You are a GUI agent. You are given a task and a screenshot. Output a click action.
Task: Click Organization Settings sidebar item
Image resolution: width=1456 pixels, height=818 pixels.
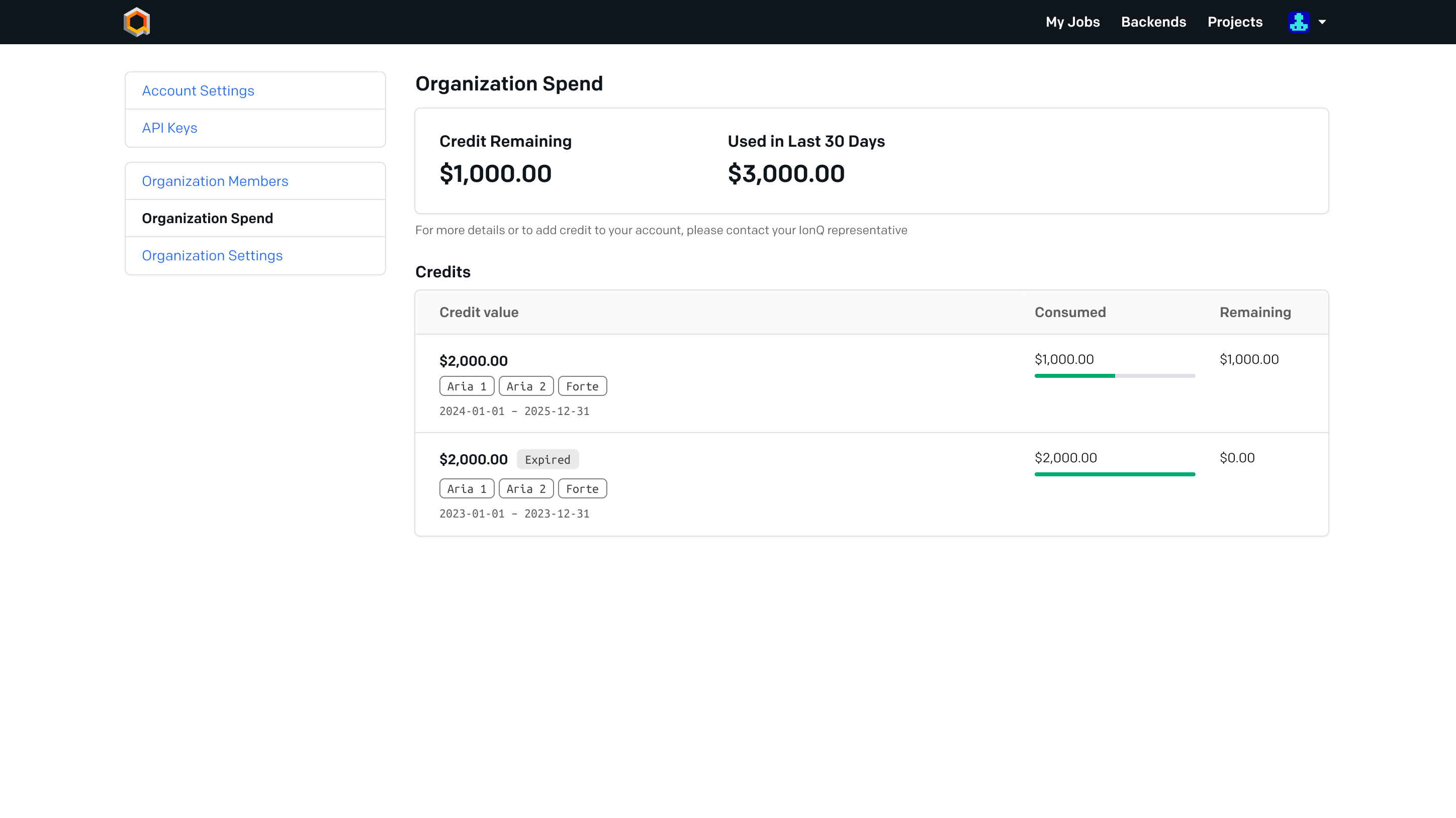tap(212, 255)
